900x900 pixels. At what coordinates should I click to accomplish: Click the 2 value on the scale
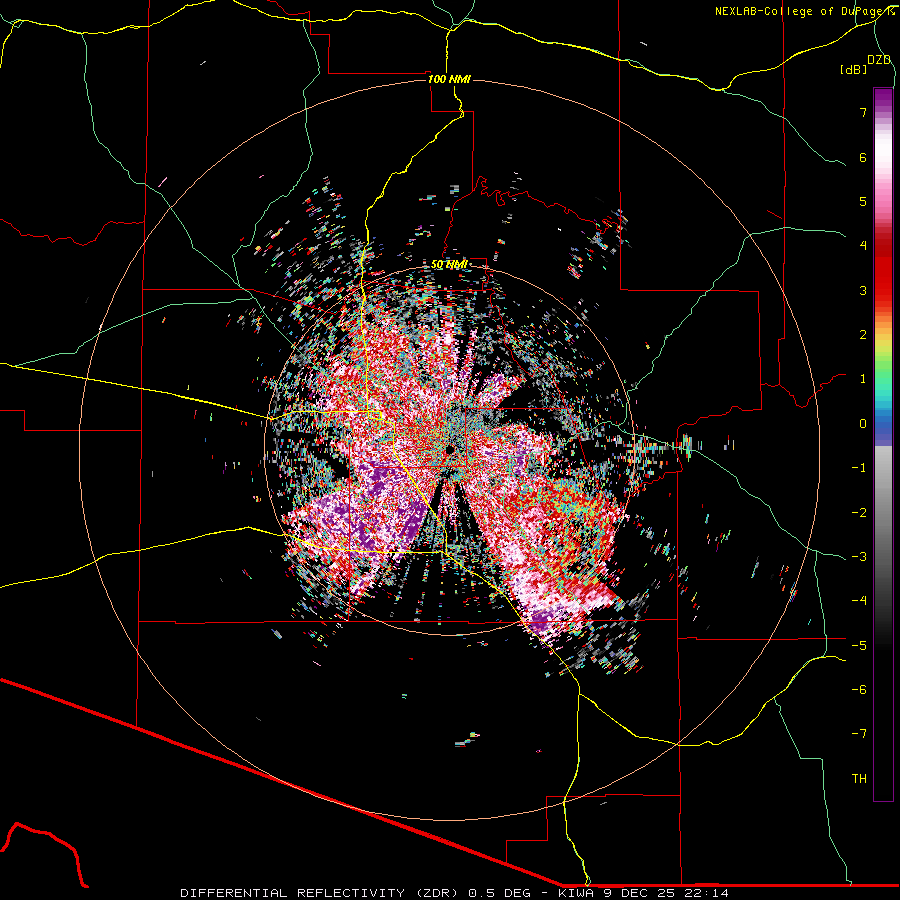point(863,335)
